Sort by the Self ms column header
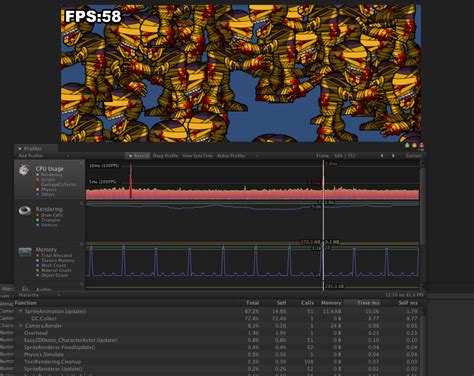The height and width of the screenshot is (376, 474). pos(408,303)
